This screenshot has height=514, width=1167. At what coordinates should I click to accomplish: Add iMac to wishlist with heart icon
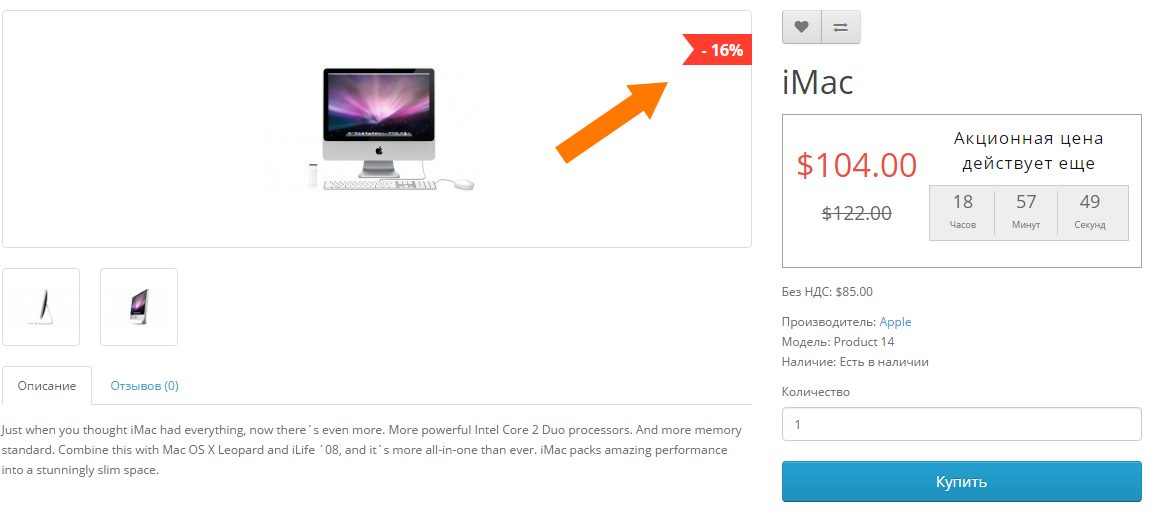pyautogui.click(x=802, y=27)
